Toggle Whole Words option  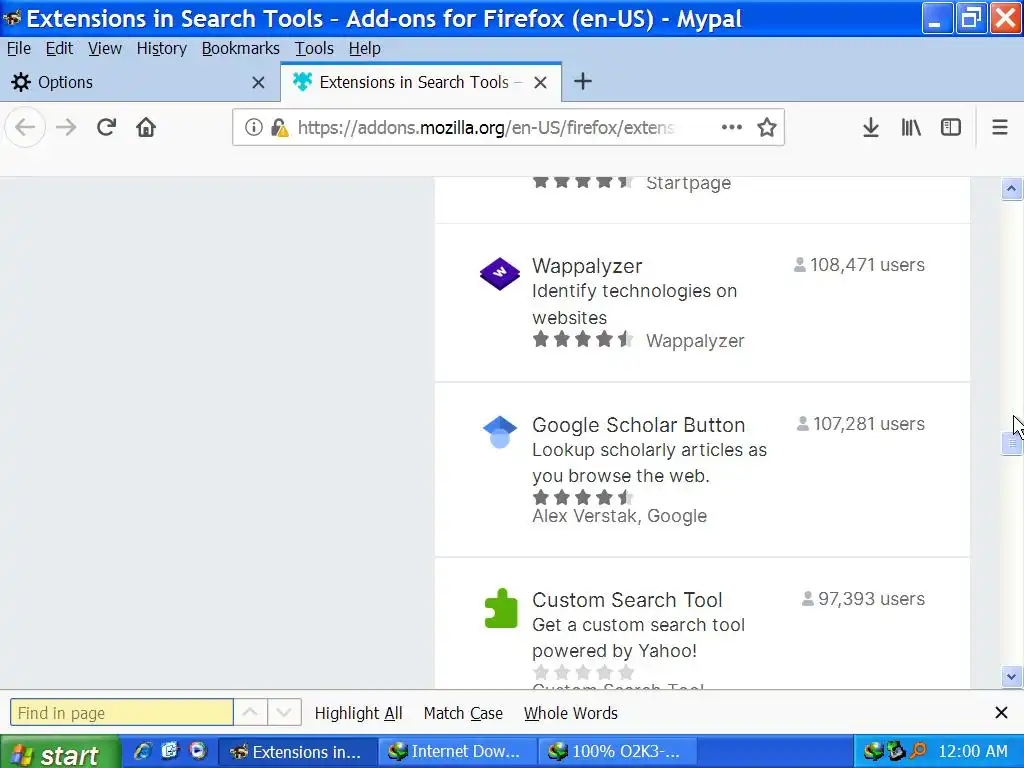(x=571, y=713)
